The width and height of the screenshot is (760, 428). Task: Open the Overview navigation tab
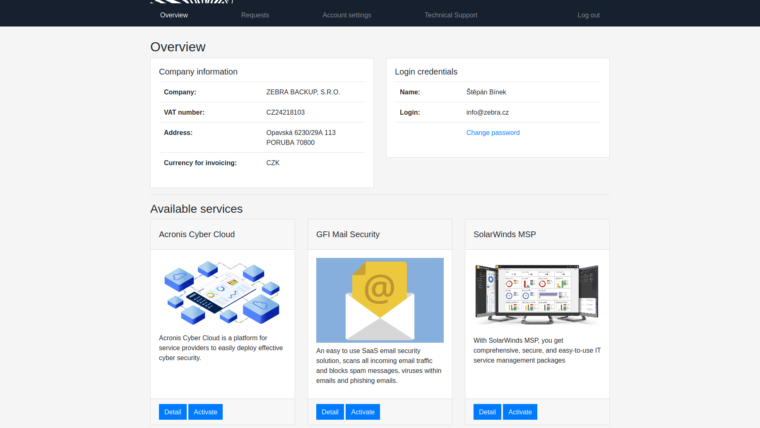point(174,15)
